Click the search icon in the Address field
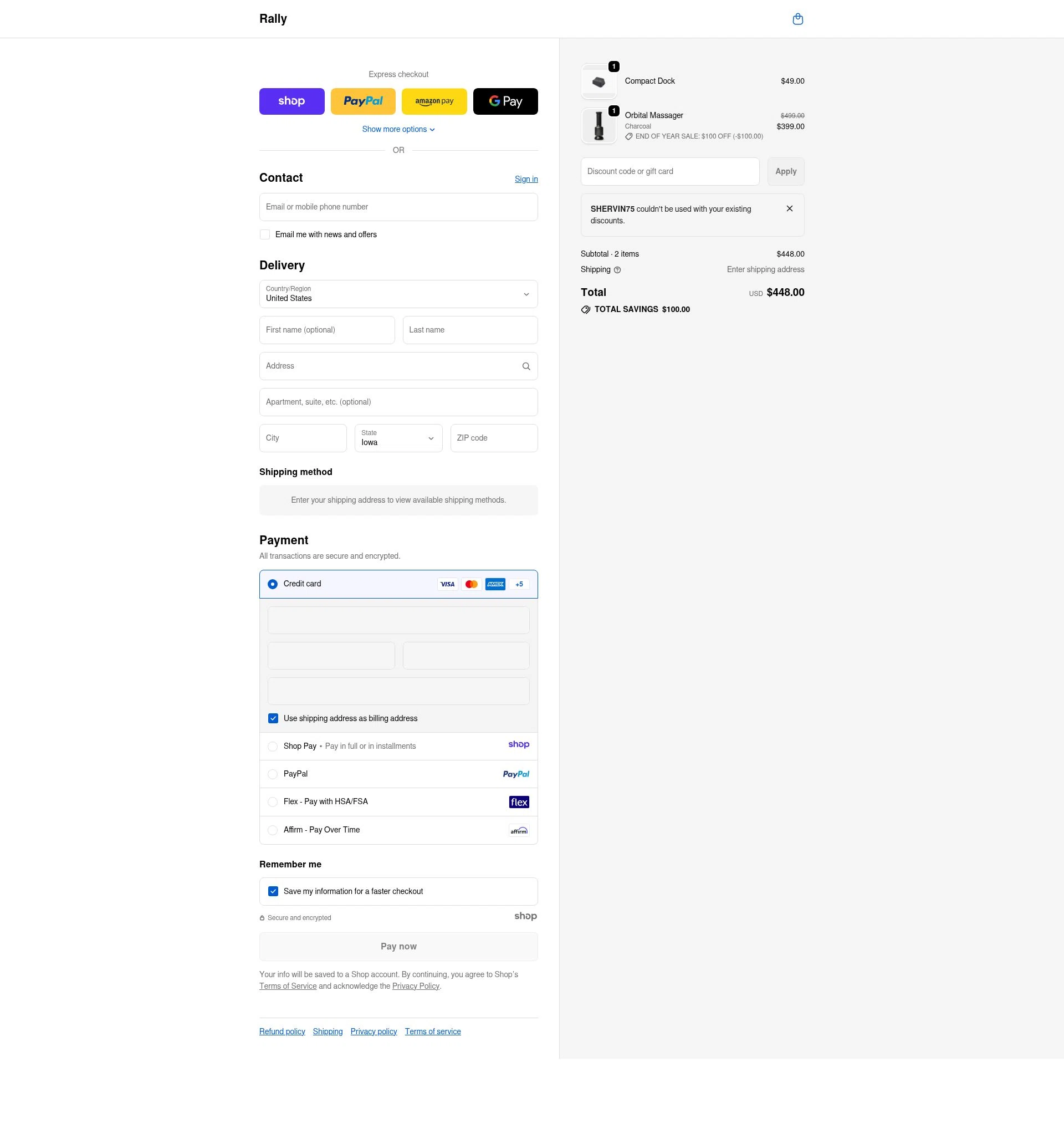Screen dimensions: 1064x1139 coord(525,366)
